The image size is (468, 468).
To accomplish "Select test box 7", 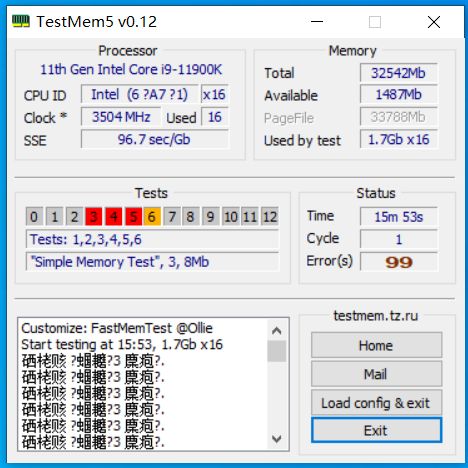I will click(172, 217).
